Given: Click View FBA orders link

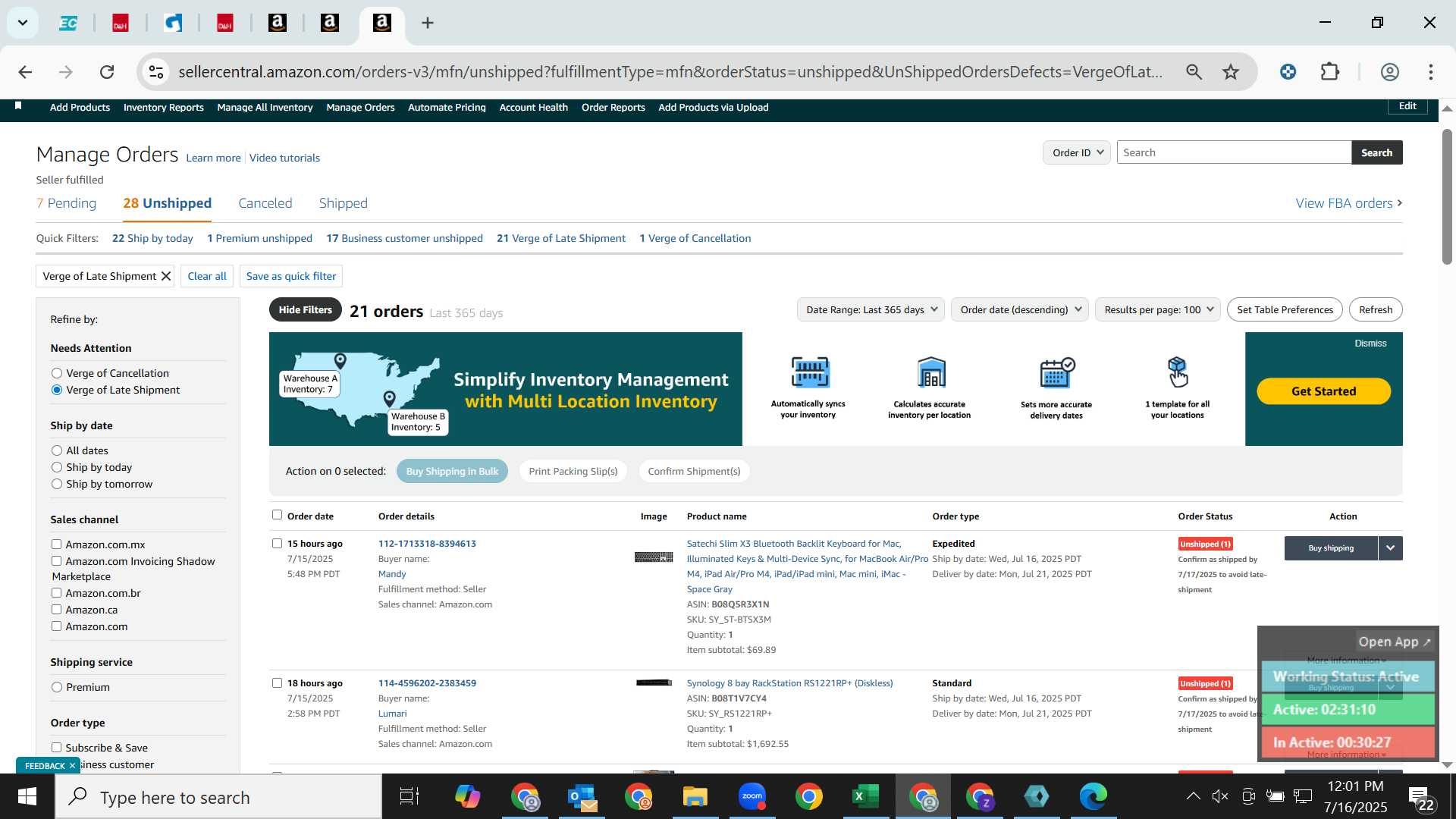Looking at the screenshot, I should click(x=1348, y=203).
